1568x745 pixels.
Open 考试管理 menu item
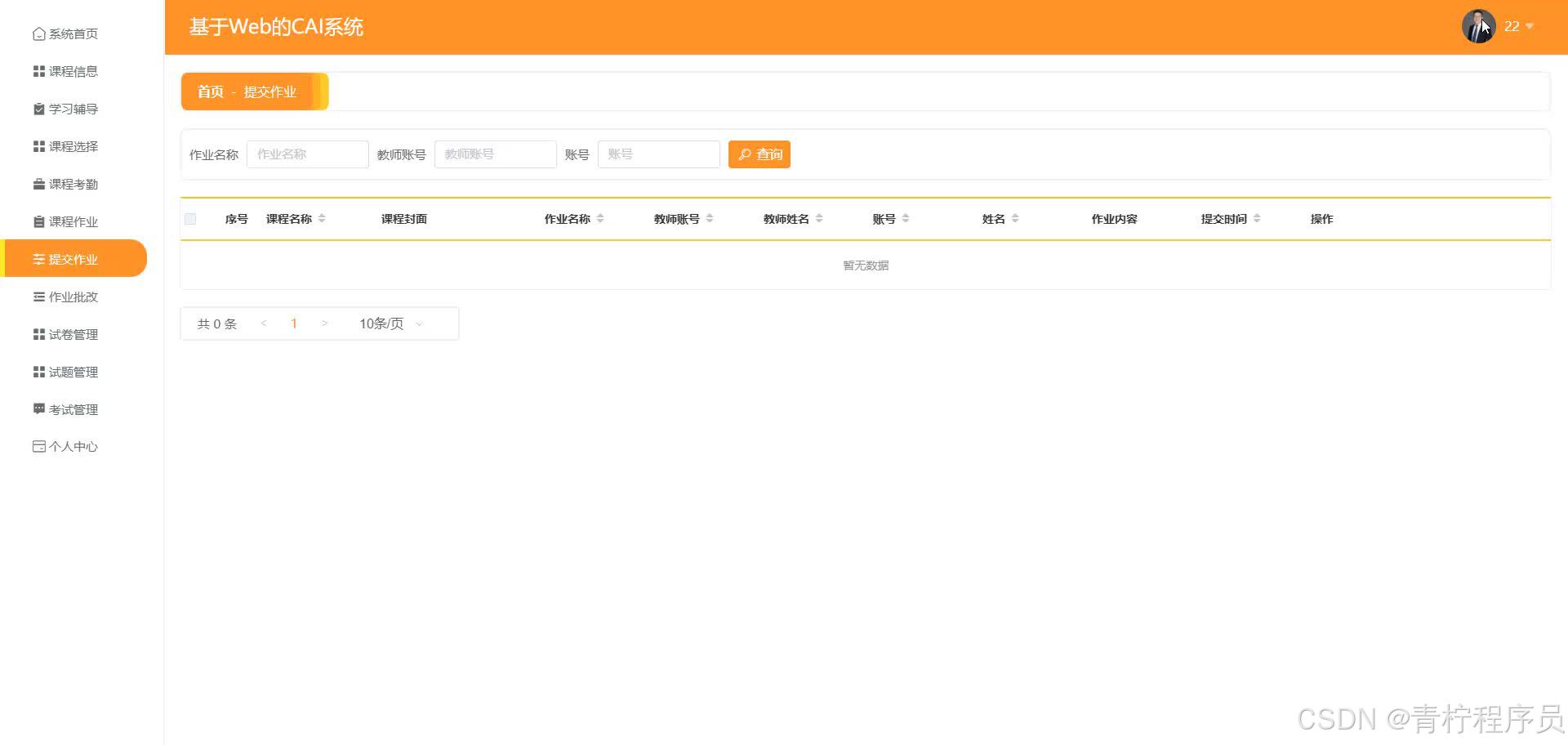point(73,409)
